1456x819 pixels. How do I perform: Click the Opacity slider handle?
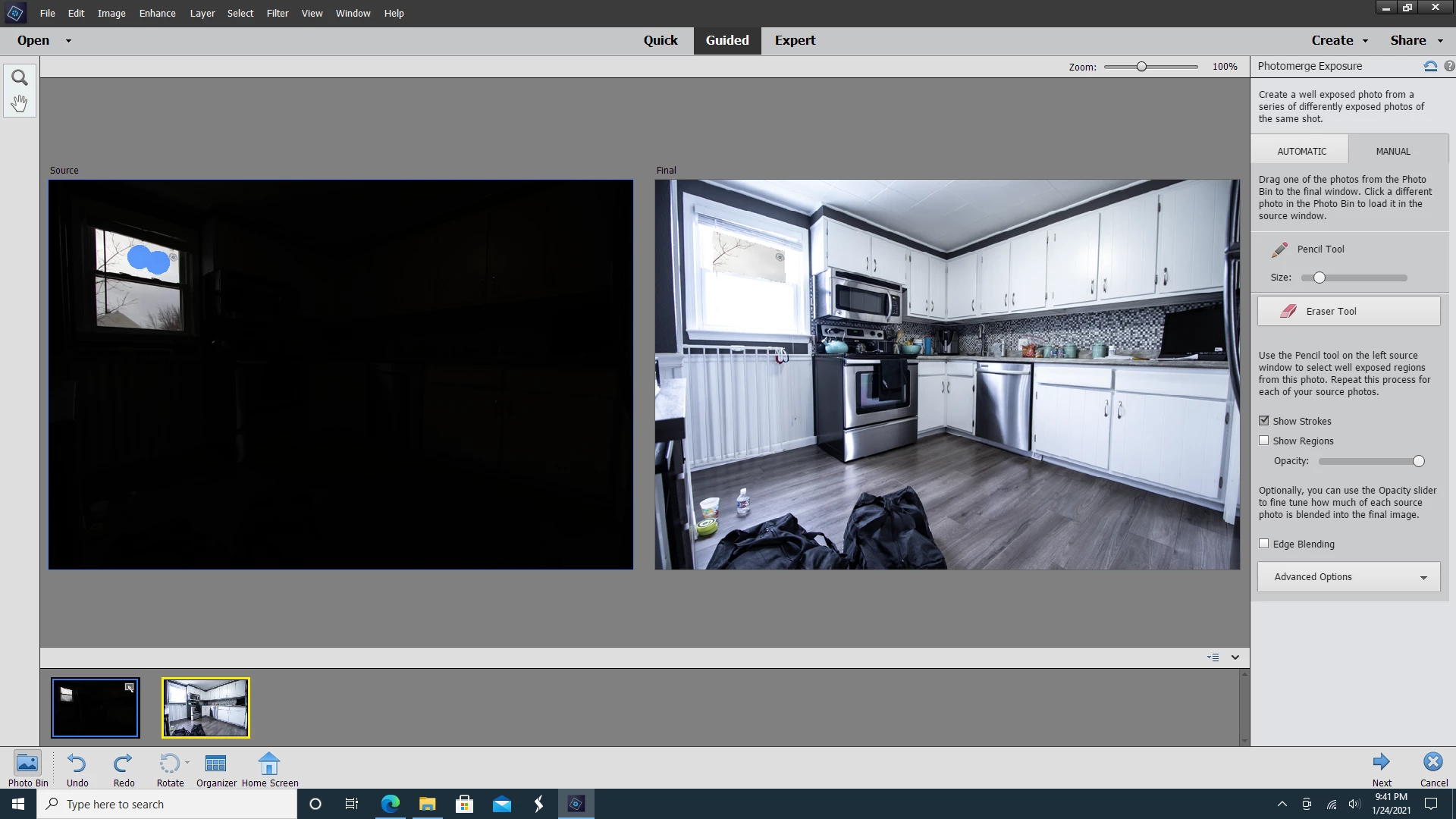tap(1419, 461)
